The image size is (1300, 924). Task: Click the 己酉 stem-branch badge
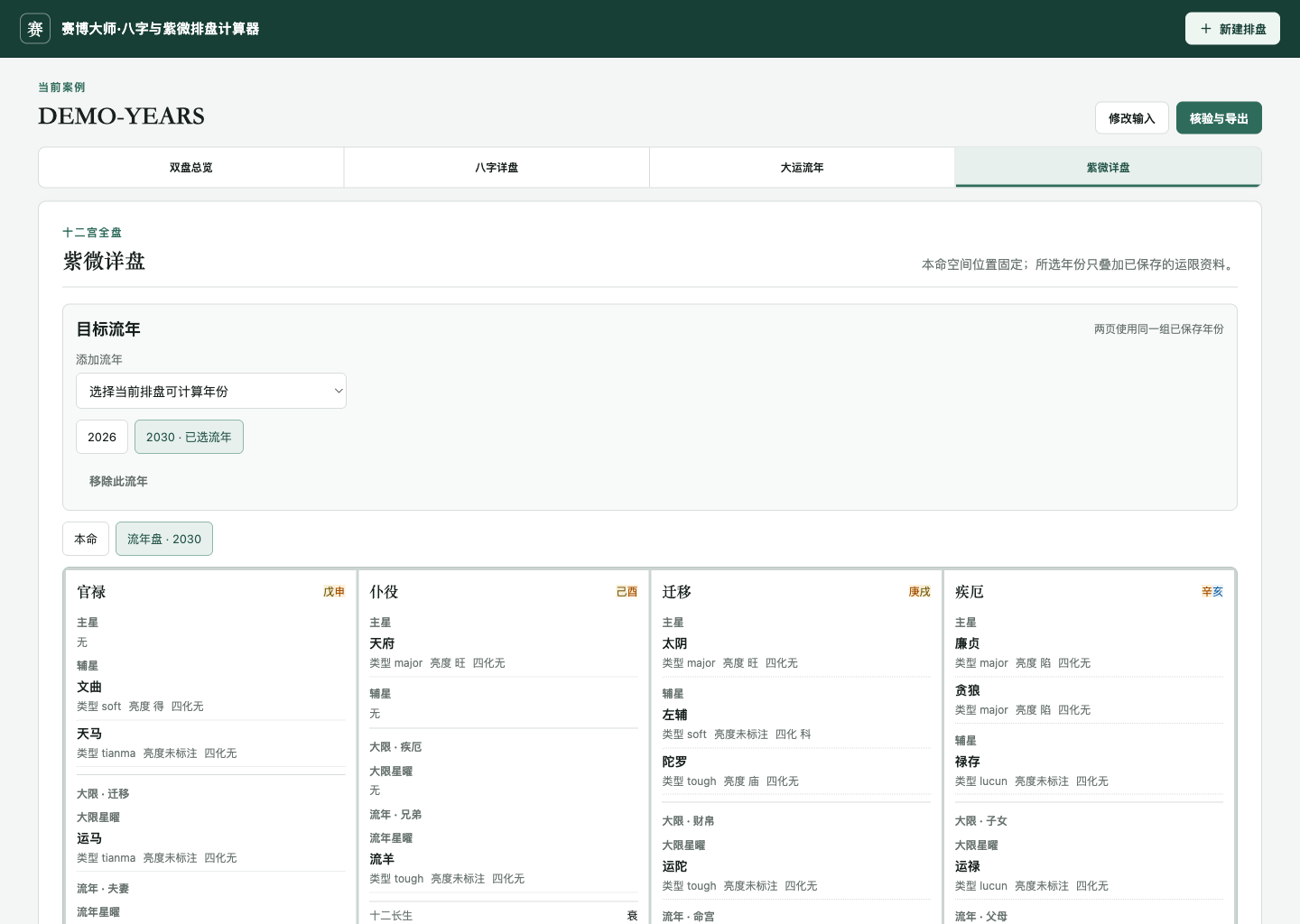pyautogui.click(x=627, y=592)
